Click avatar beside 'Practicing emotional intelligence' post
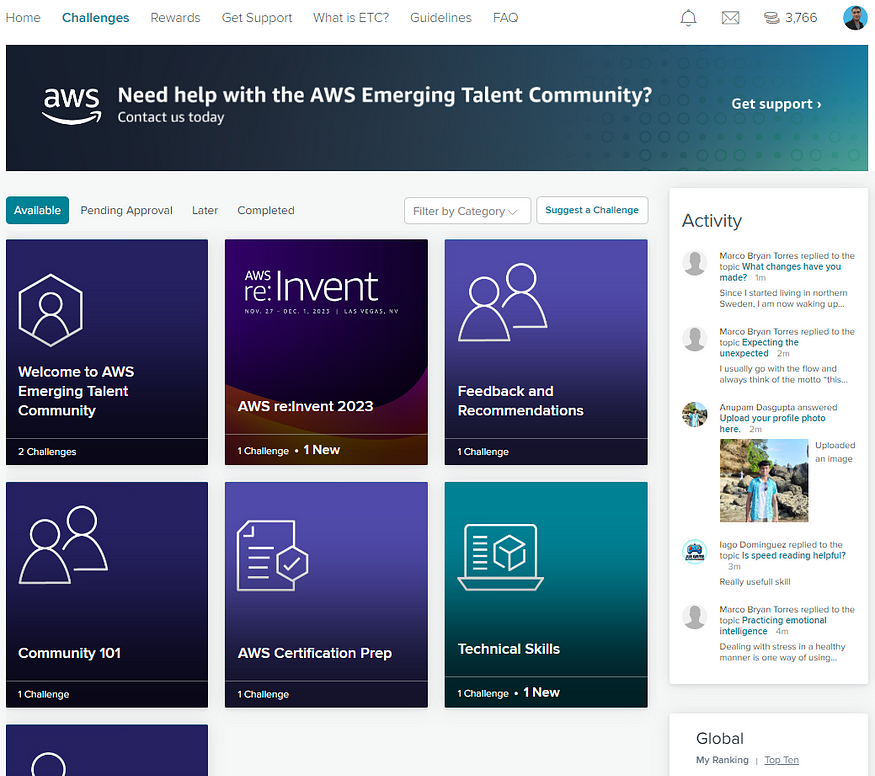875x776 pixels. (x=695, y=616)
